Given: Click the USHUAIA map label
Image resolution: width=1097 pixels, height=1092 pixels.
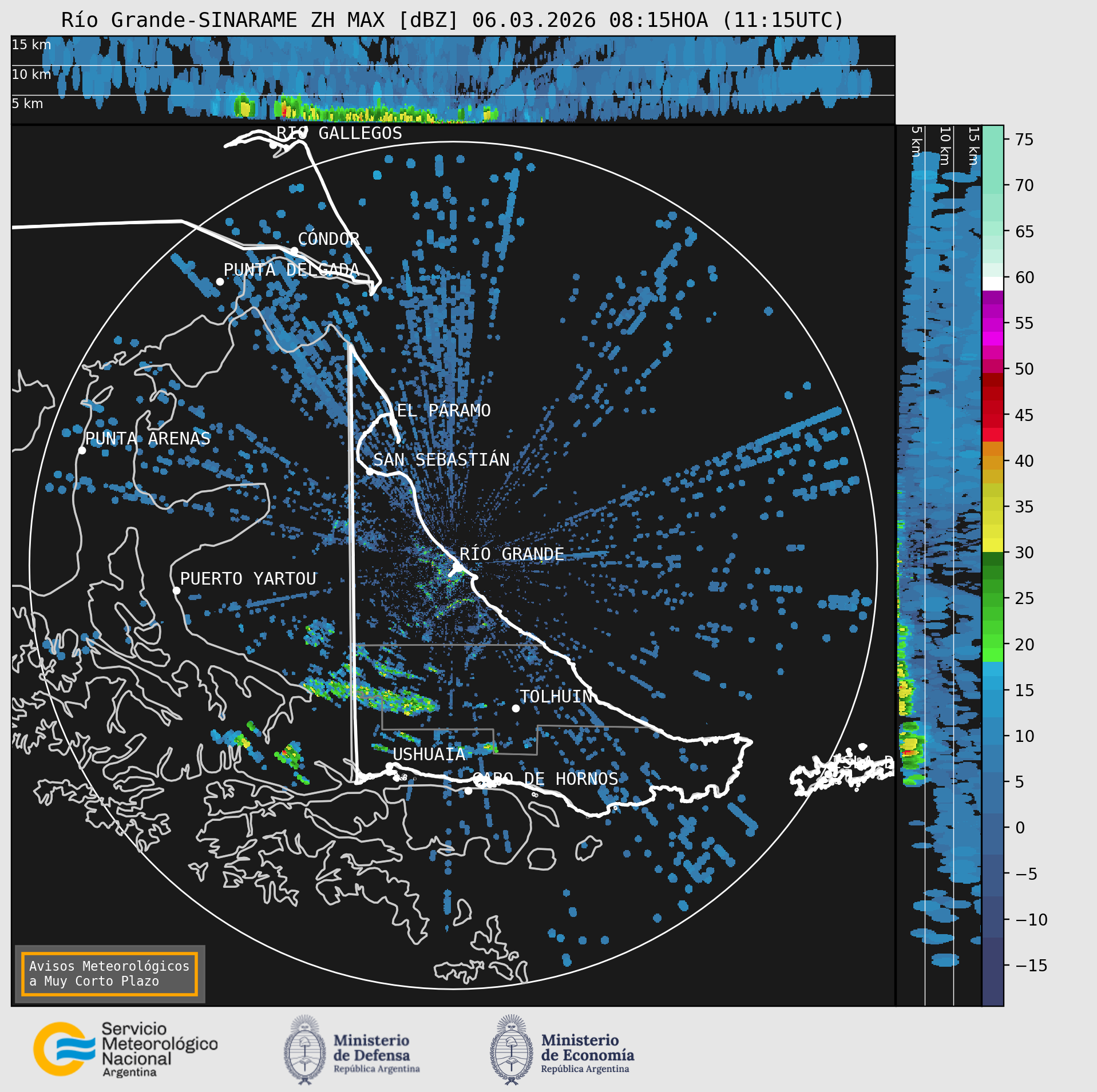Looking at the screenshot, I should pos(429,755).
